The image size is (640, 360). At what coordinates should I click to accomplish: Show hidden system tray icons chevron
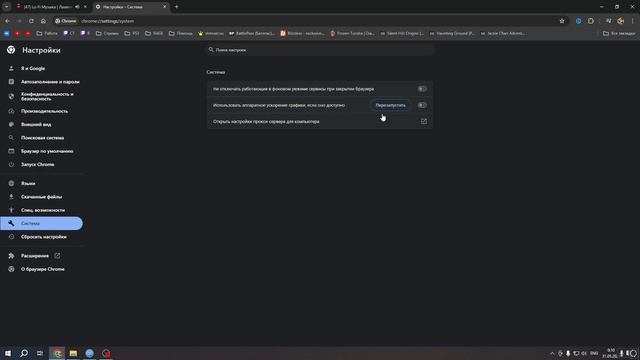click(x=552, y=353)
